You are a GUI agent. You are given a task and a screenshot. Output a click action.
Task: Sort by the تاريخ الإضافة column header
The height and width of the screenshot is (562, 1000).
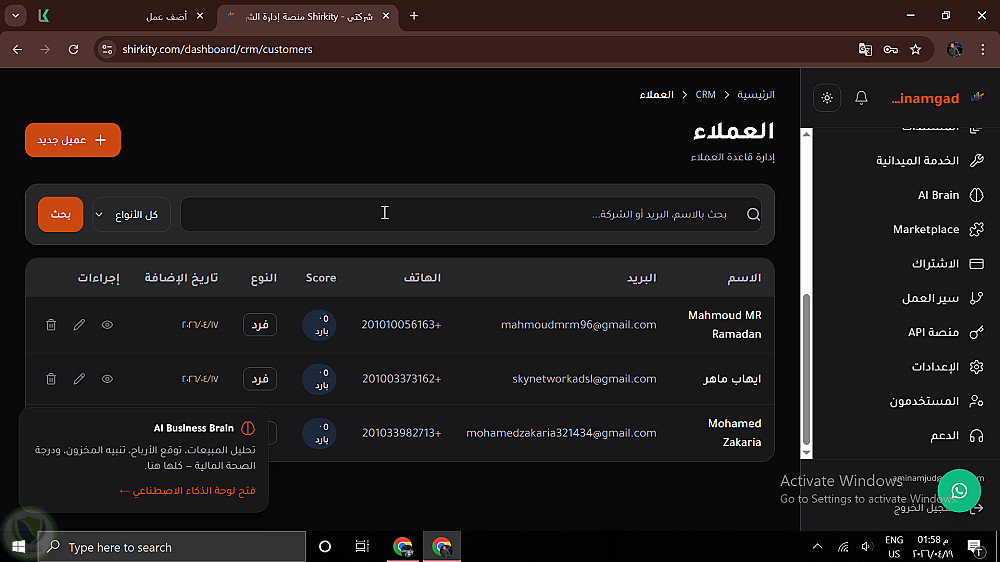tap(181, 277)
